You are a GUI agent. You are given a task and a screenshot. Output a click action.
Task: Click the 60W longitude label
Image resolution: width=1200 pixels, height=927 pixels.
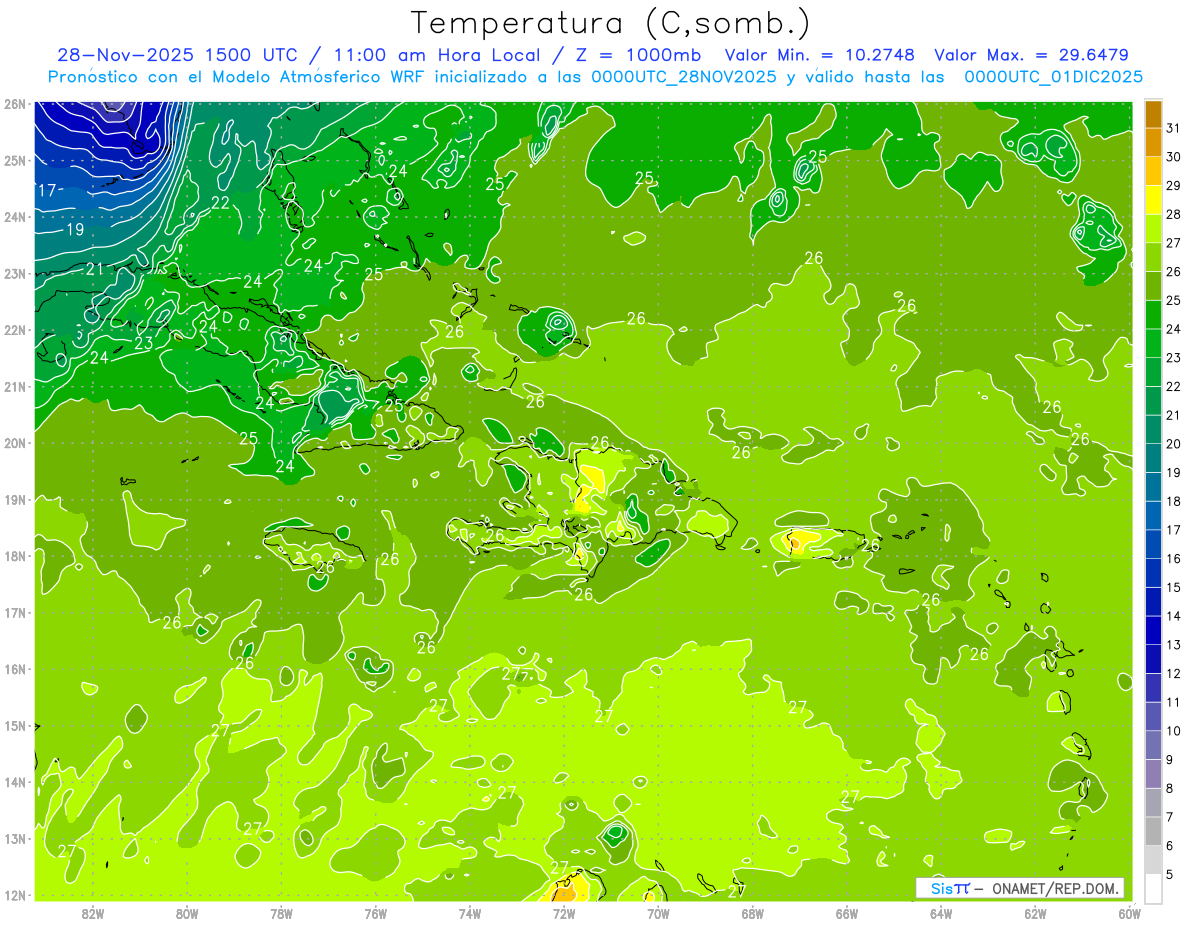(1128, 913)
